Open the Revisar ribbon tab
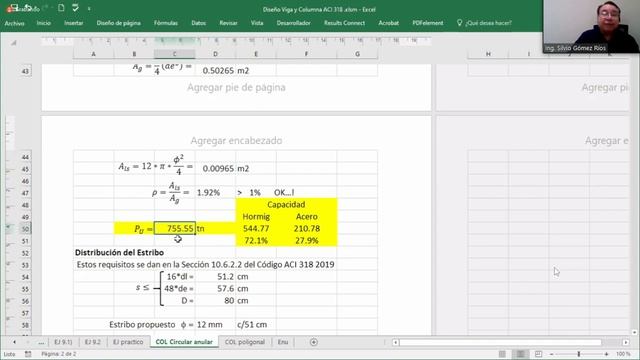This screenshot has height=360, width=640. pyautogui.click(x=228, y=23)
